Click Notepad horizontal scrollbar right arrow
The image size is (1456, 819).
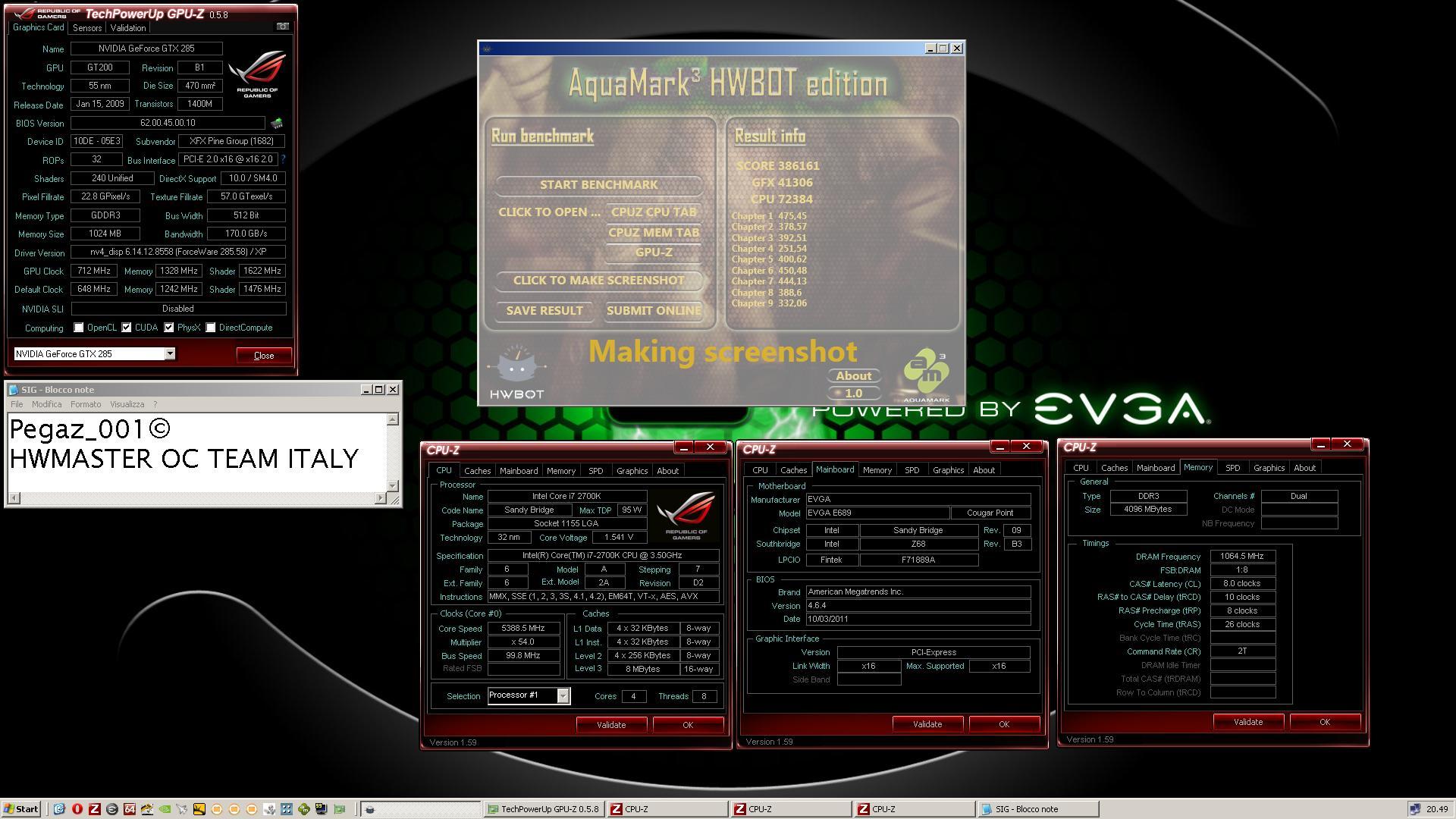coord(381,498)
